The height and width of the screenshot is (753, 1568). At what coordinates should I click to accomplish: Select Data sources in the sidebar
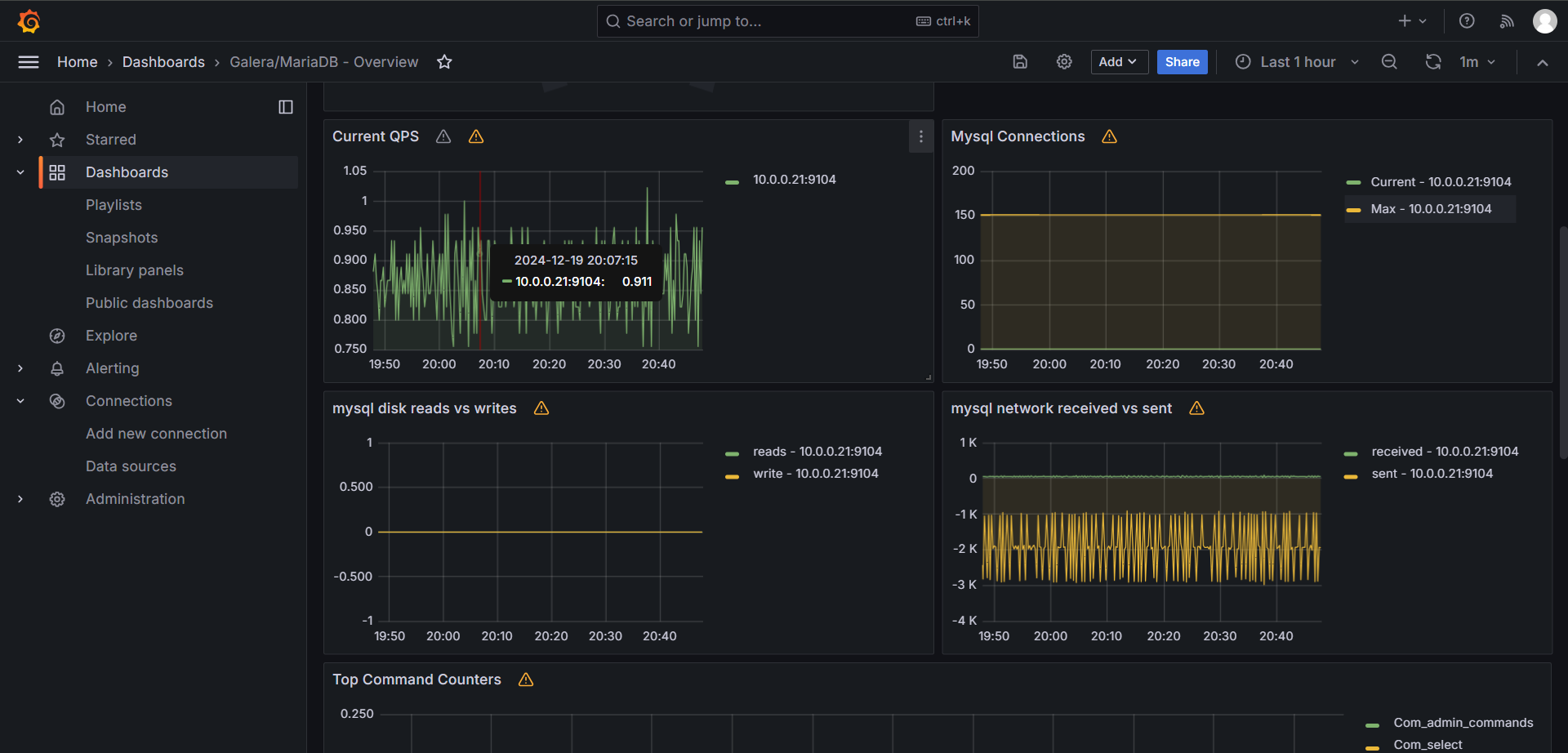[x=131, y=466]
